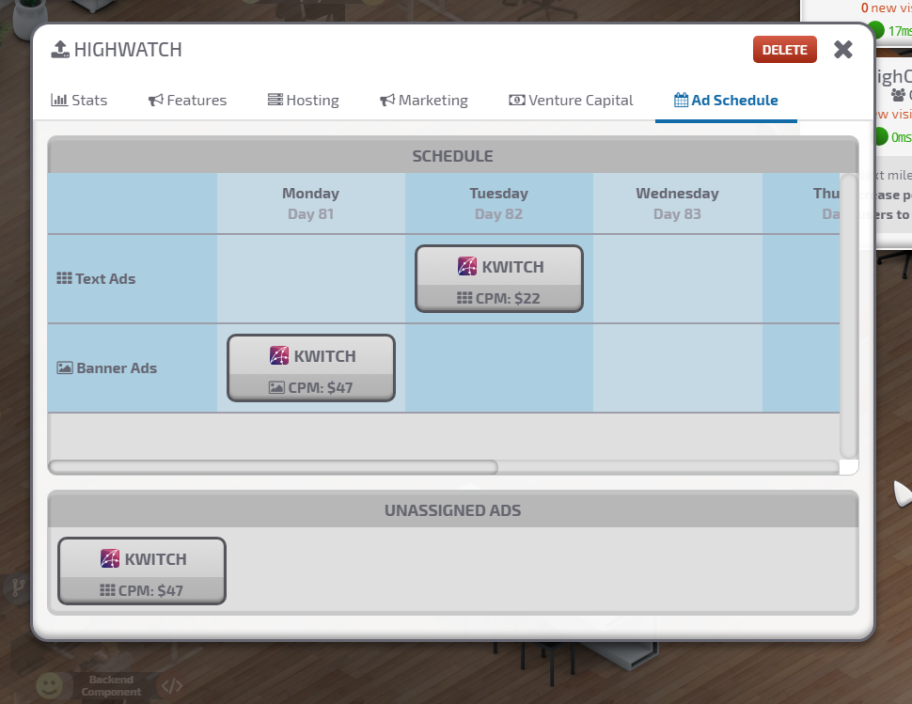Click grid icon next to CPM: $22

[x=465, y=298]
